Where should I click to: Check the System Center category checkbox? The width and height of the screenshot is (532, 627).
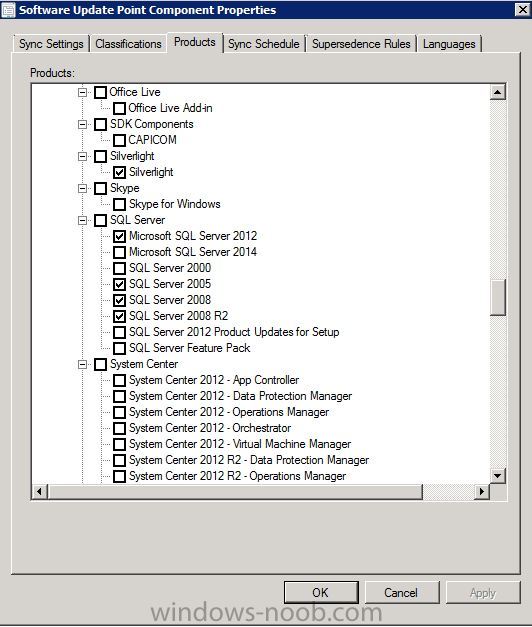tap(100, 364)
